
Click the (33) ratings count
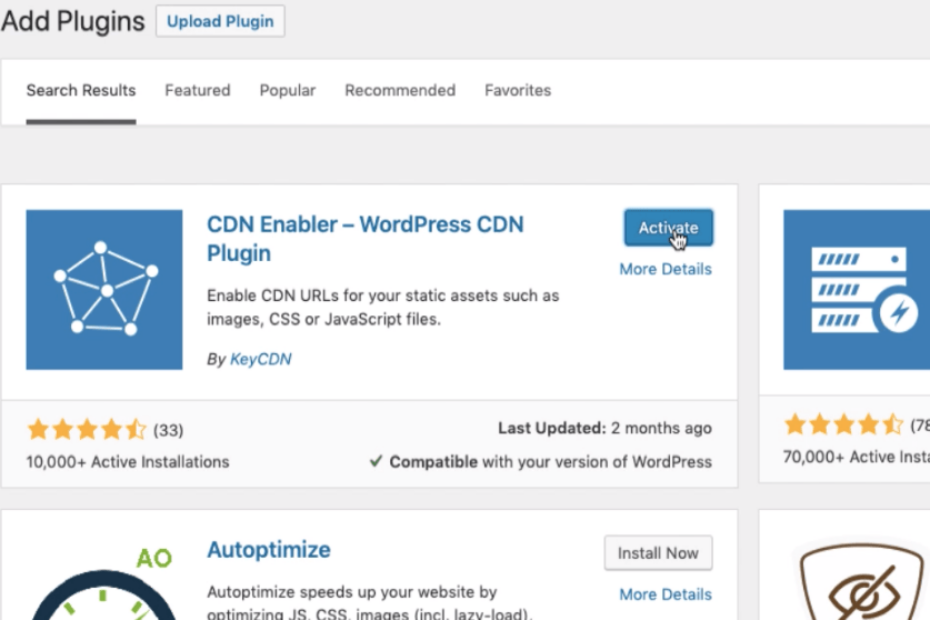coord(168,430)
